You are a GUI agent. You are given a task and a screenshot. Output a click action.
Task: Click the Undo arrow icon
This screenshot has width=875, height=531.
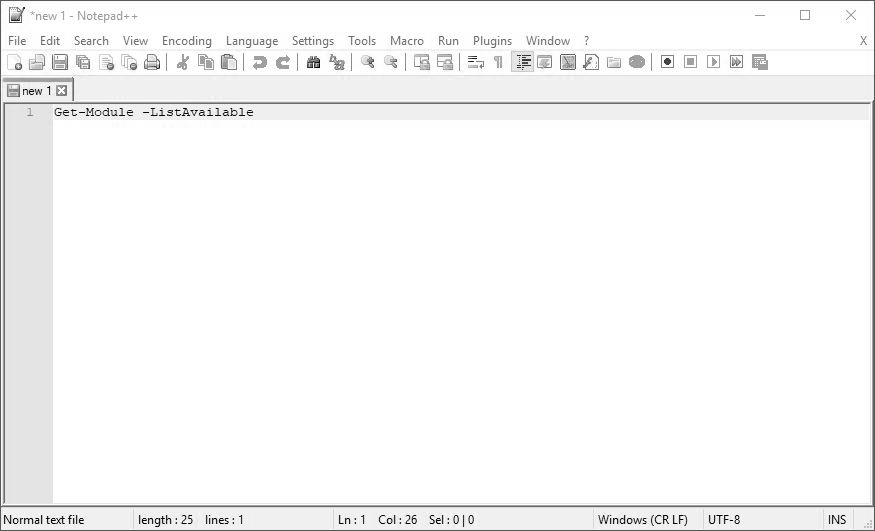(x=260, y=62)
